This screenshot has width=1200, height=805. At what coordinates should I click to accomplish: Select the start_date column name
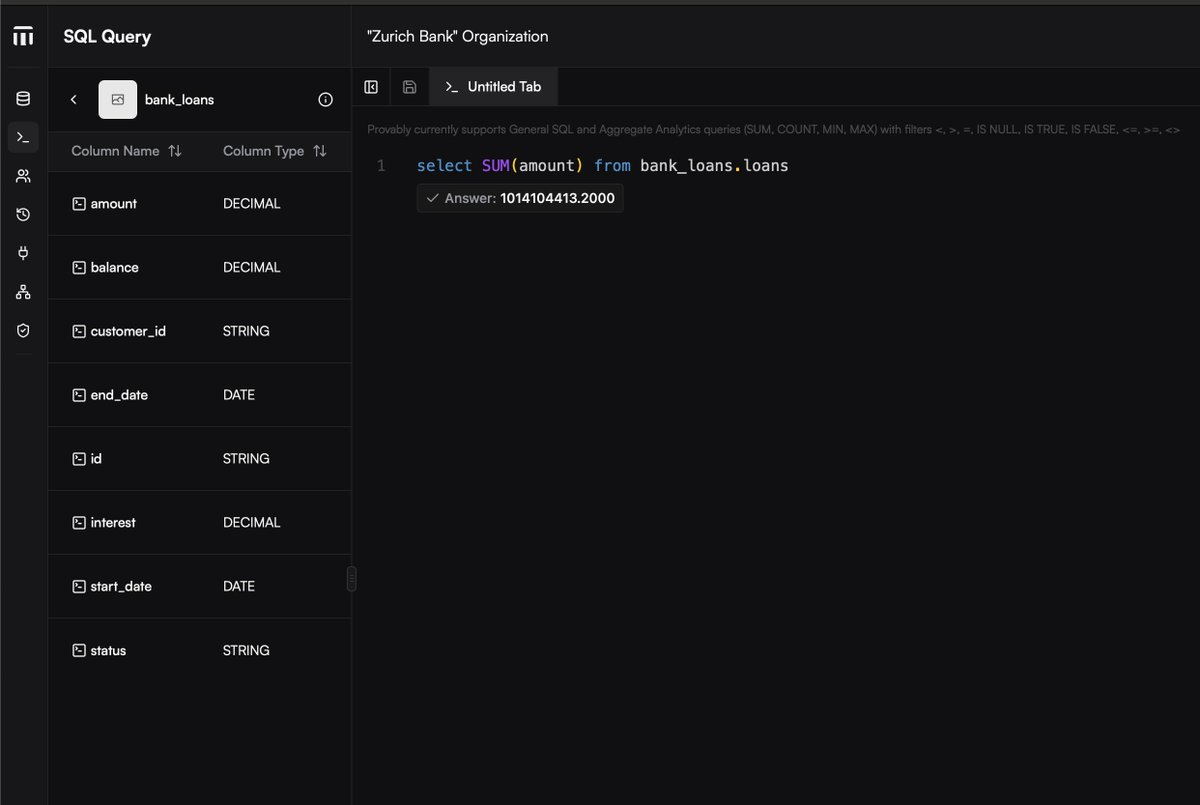[x=121, y=586]
